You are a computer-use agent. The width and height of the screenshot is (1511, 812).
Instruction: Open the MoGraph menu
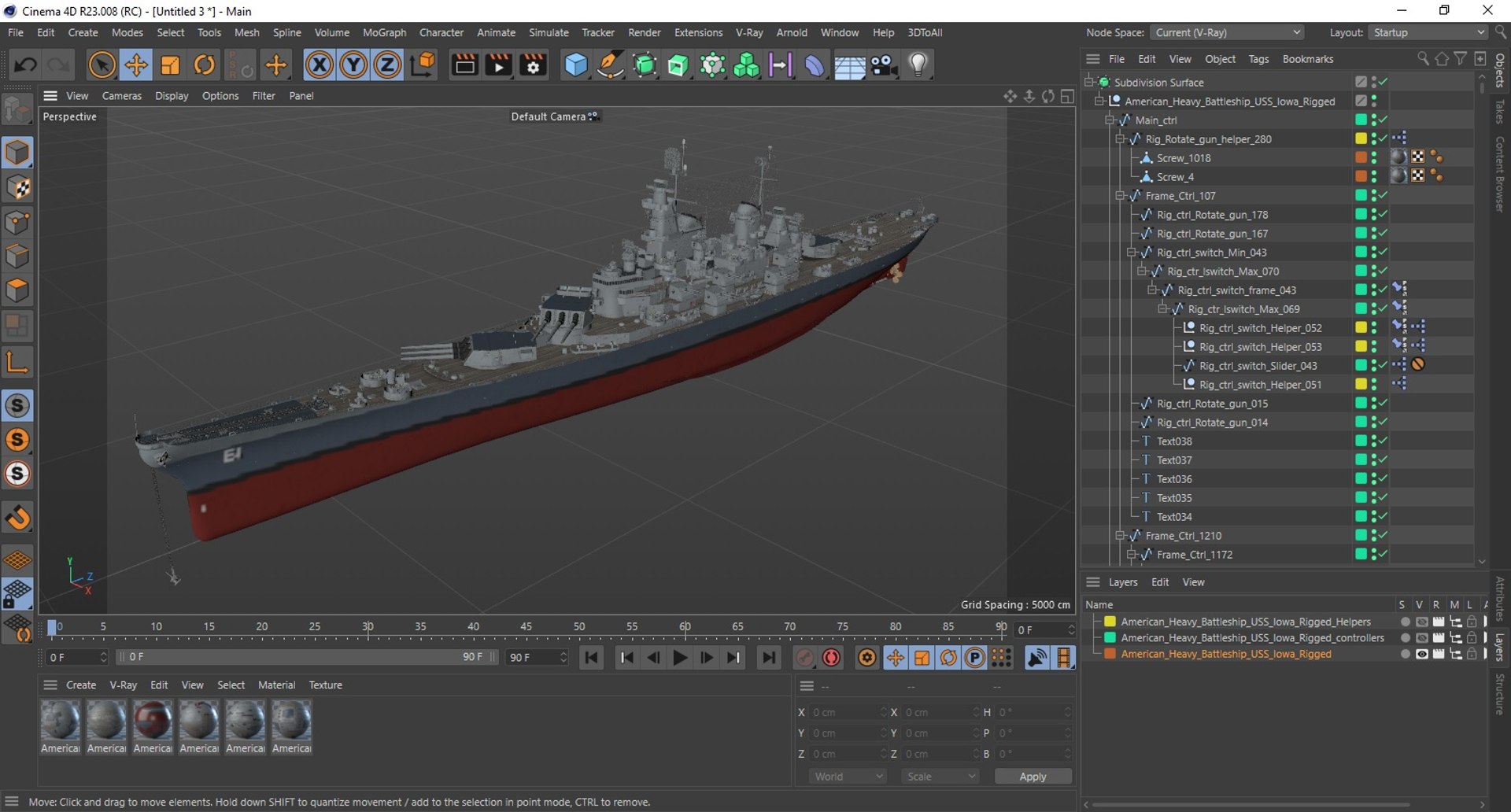[384, 32]
